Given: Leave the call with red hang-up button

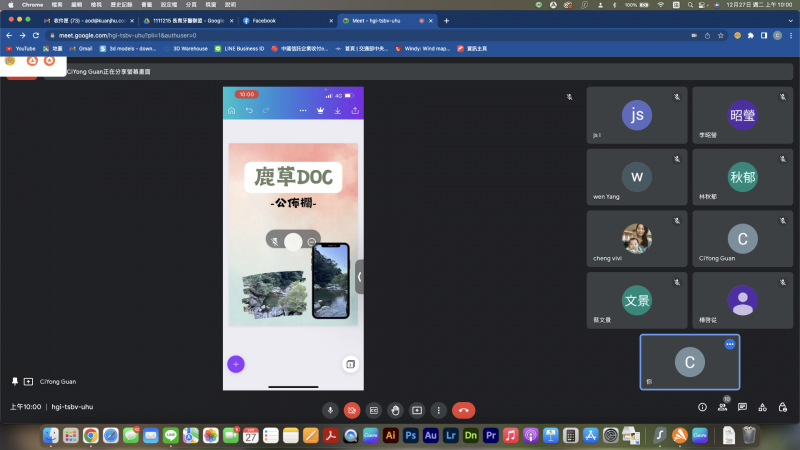Looking at the screenshot, I should pos(463,410).
